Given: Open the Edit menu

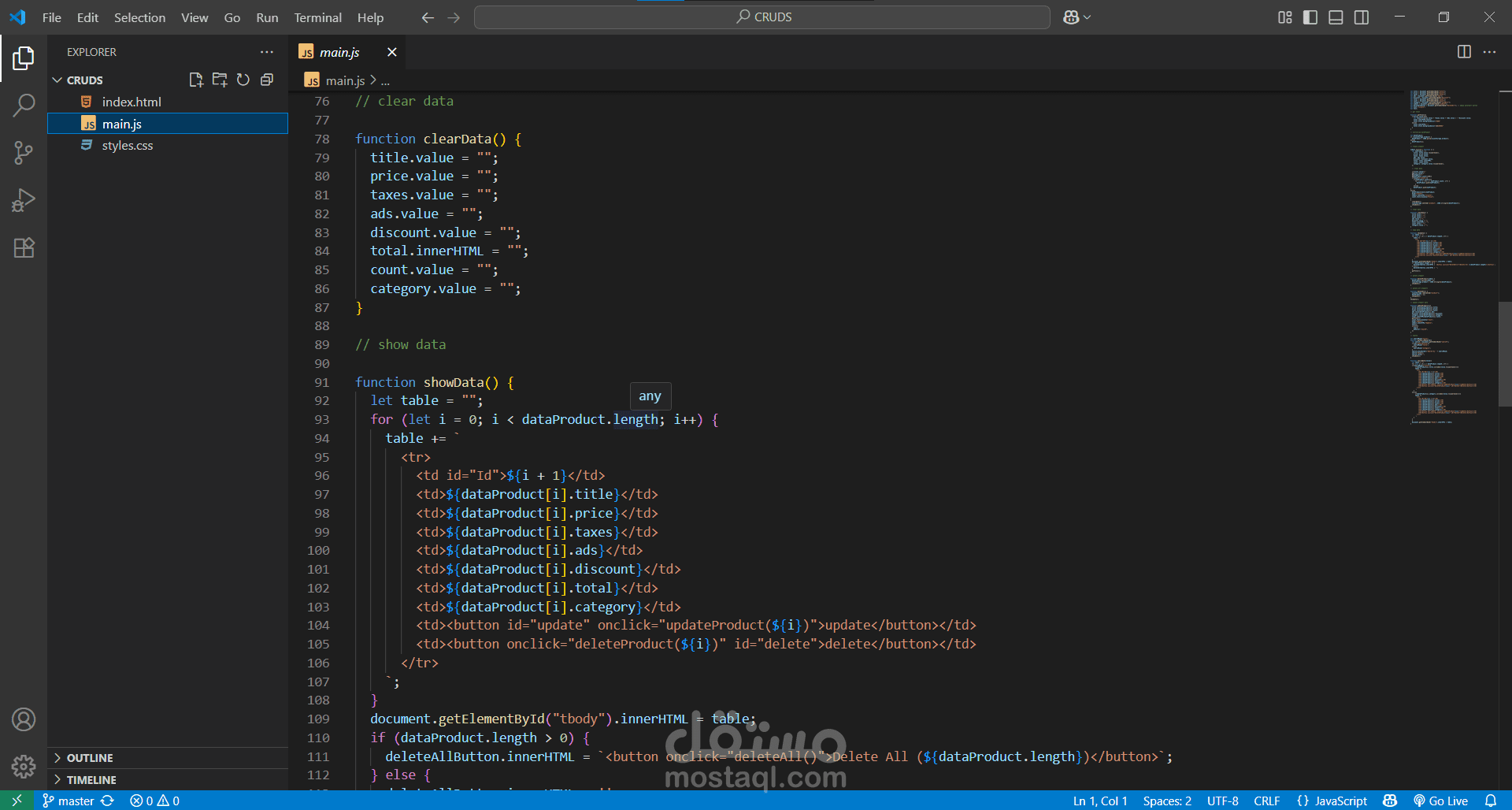Looking at the screenshot, I should (87, 17).
